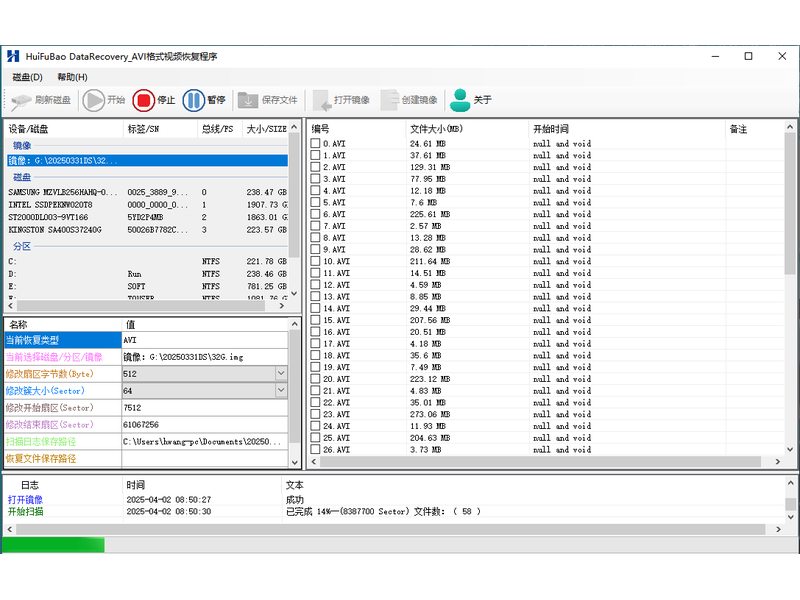The height and width of the screenshot is (600, 800).
Task: Click the Save File (保存文件) icon
Action: point(248,100)
